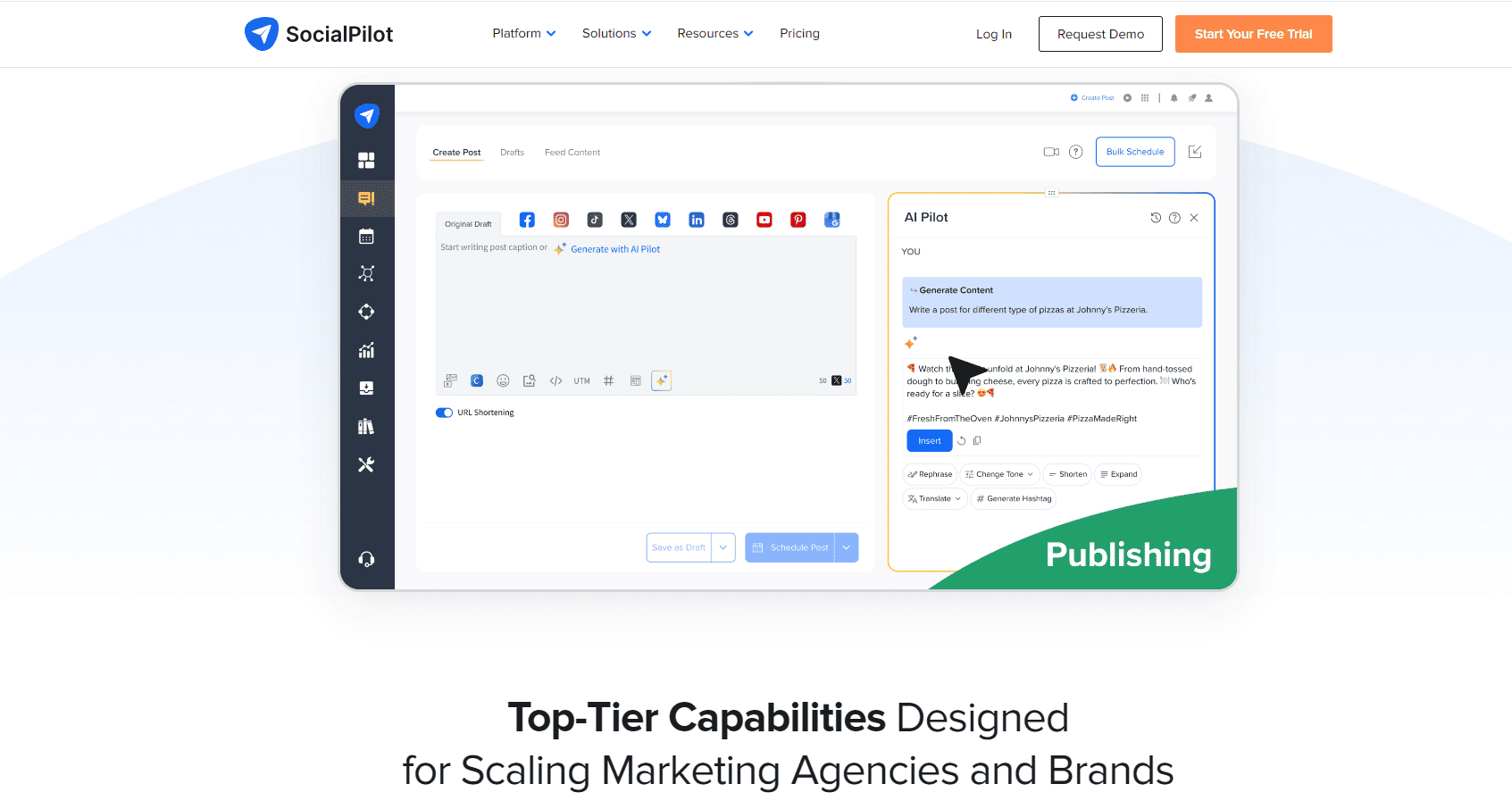The width and height of the screenshot is (1512, 809).
Task: Select the orange Posts icon in sidebar
Action: pyautogui.click(x=366, y=198)
